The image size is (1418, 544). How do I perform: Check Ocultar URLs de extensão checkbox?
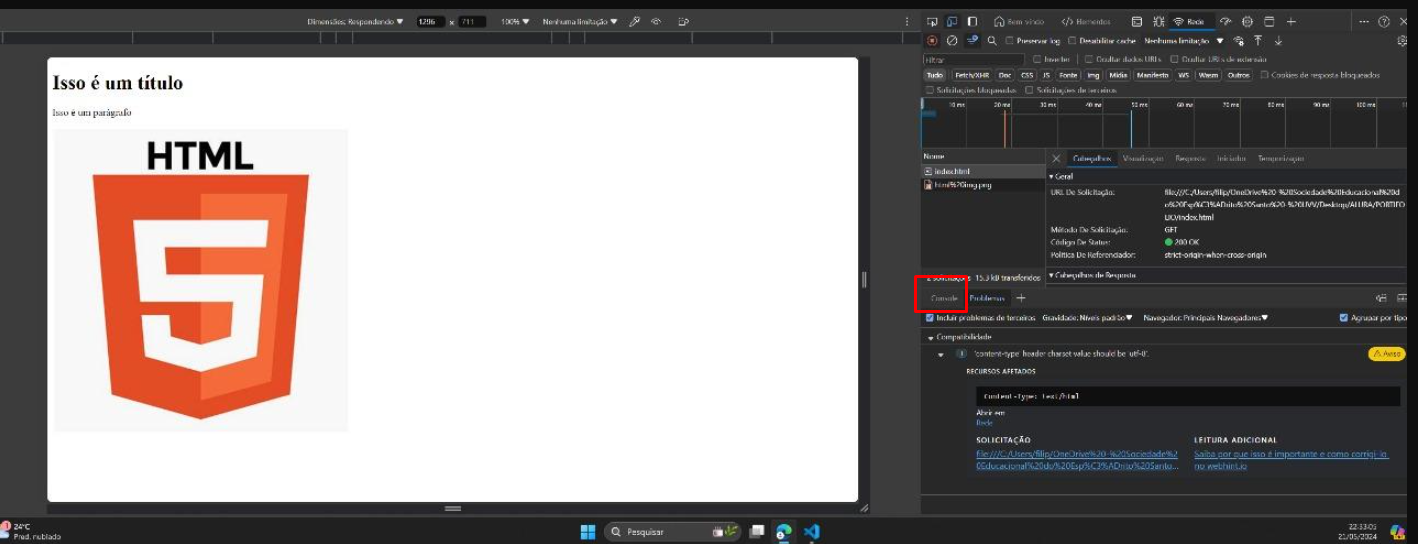click(x=1174, y=59)
